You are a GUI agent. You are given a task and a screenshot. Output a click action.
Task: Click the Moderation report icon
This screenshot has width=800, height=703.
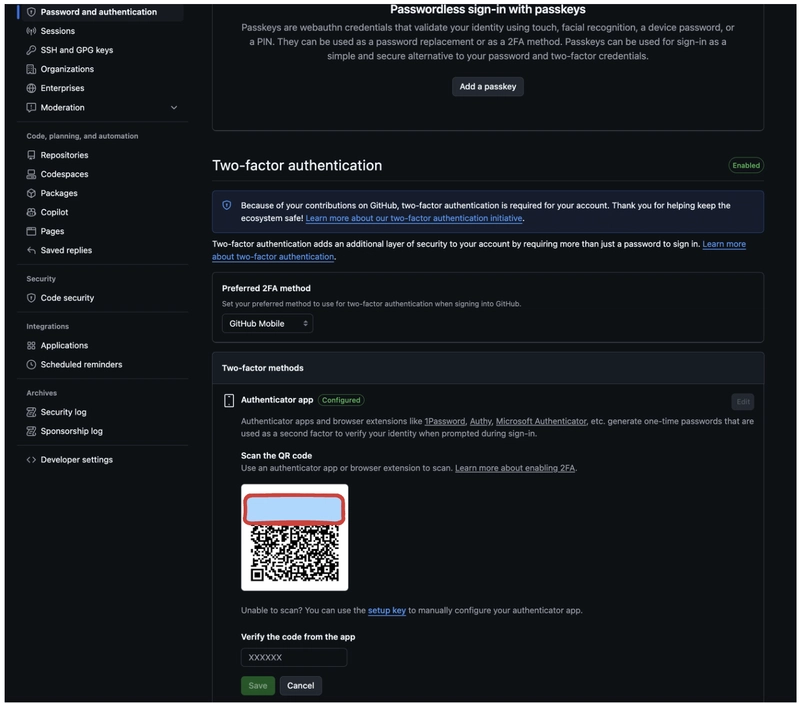pos(31,108)
